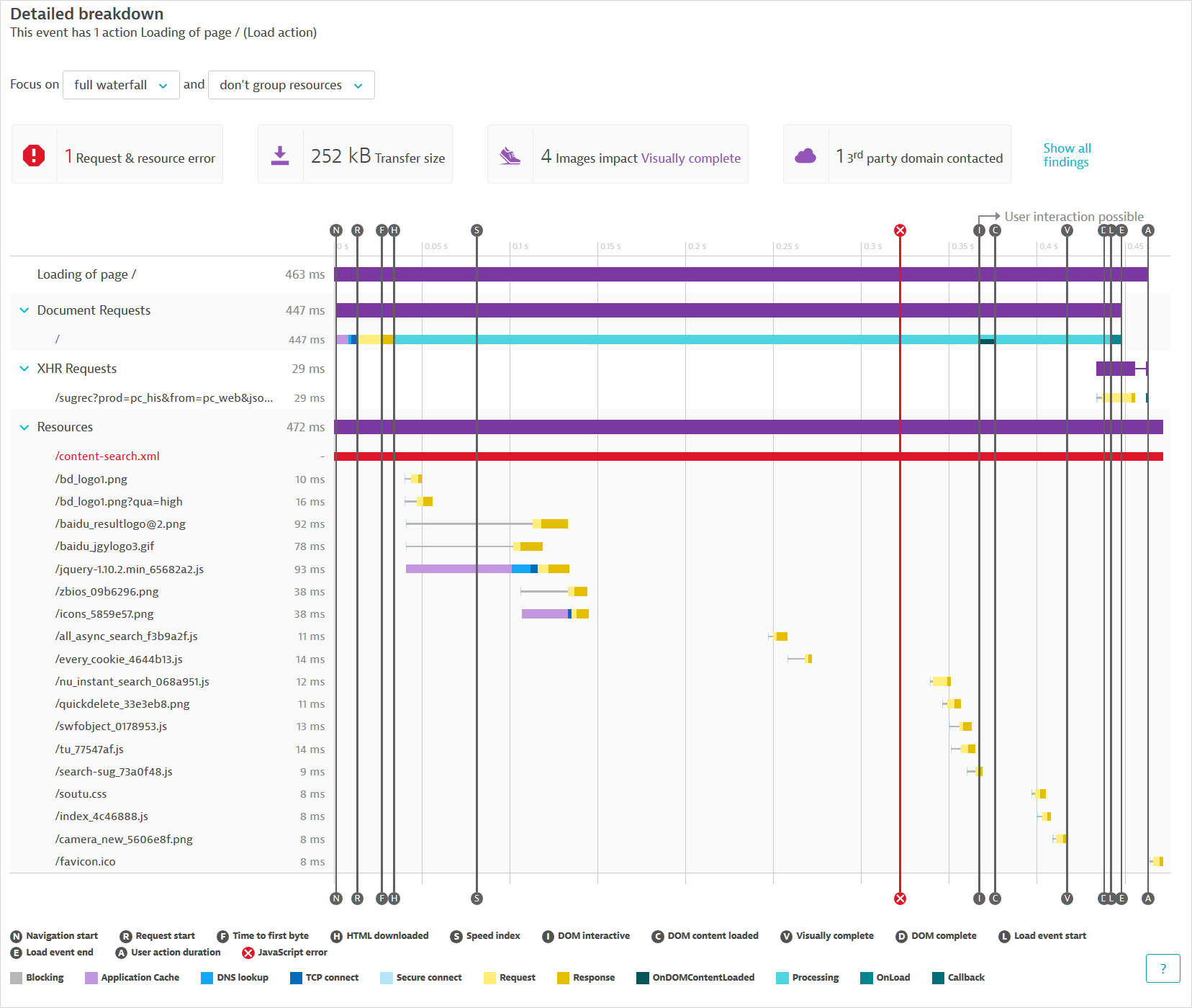The height and width of the screenshot is (1008, 1192).
Task: Click the DNS lookup legend swatch
Action: (x=207, y=978)
